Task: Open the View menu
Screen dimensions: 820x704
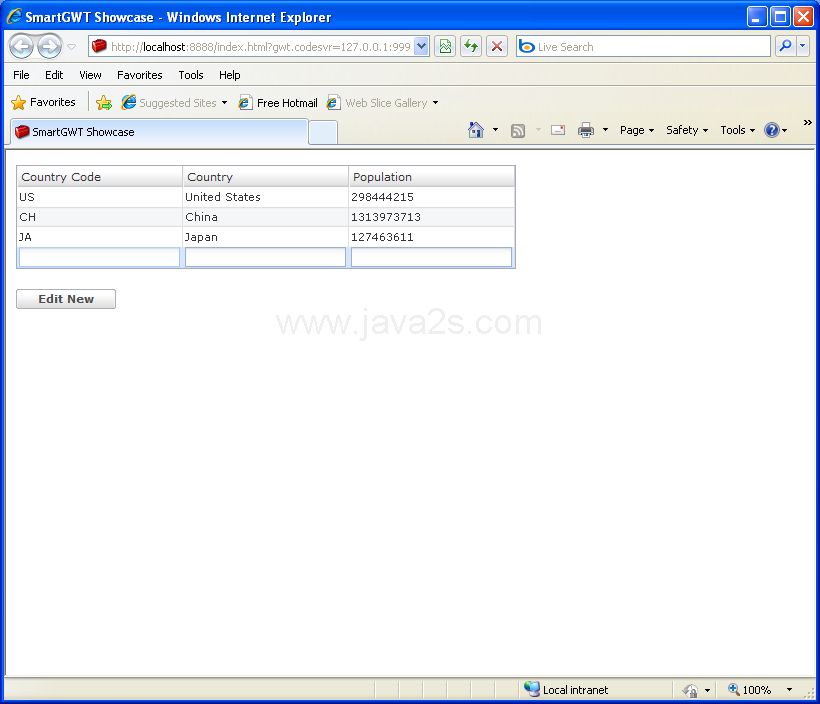Action: pyautogui.click(x=90, y=75)
